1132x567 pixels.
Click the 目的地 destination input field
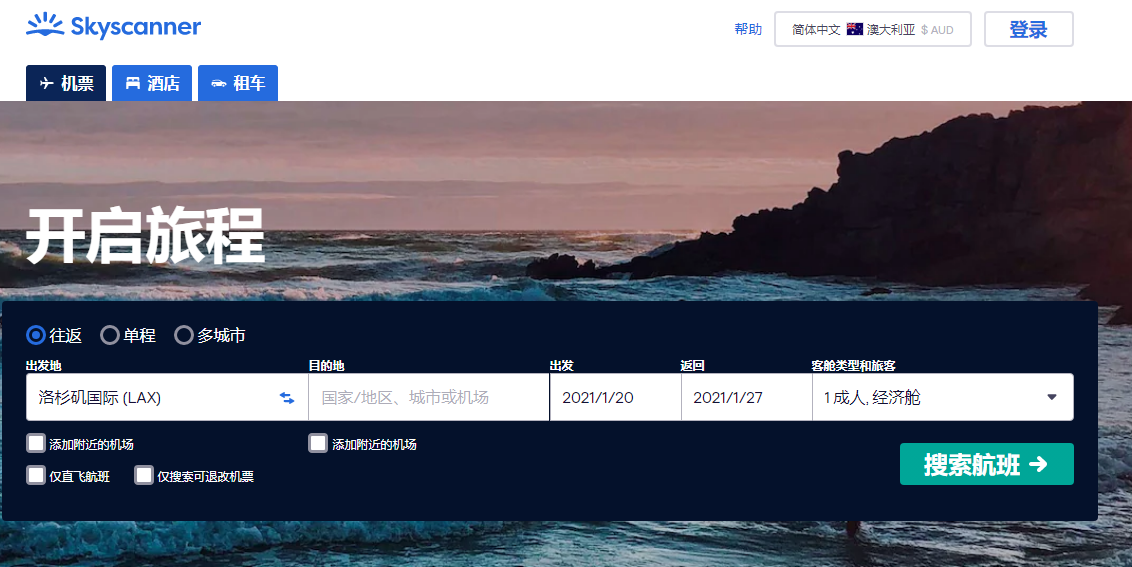point(429,397)
